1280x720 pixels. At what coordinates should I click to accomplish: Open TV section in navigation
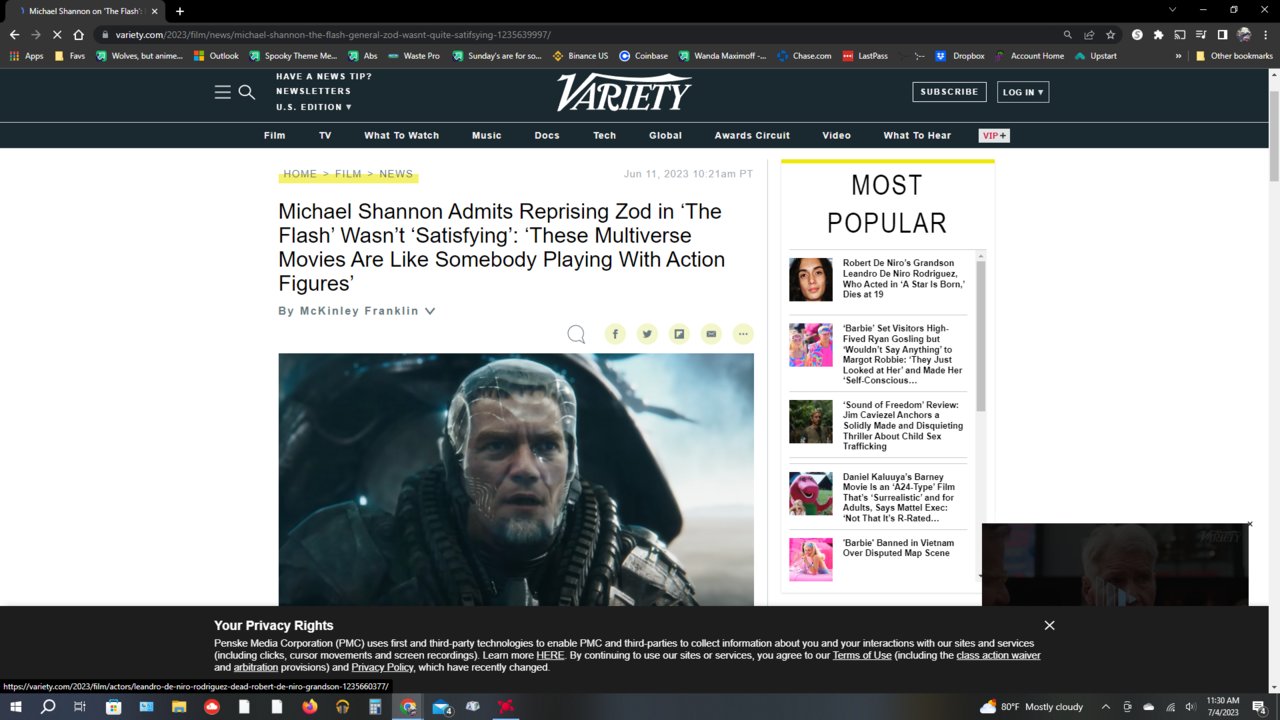click(x=325, y=135)
